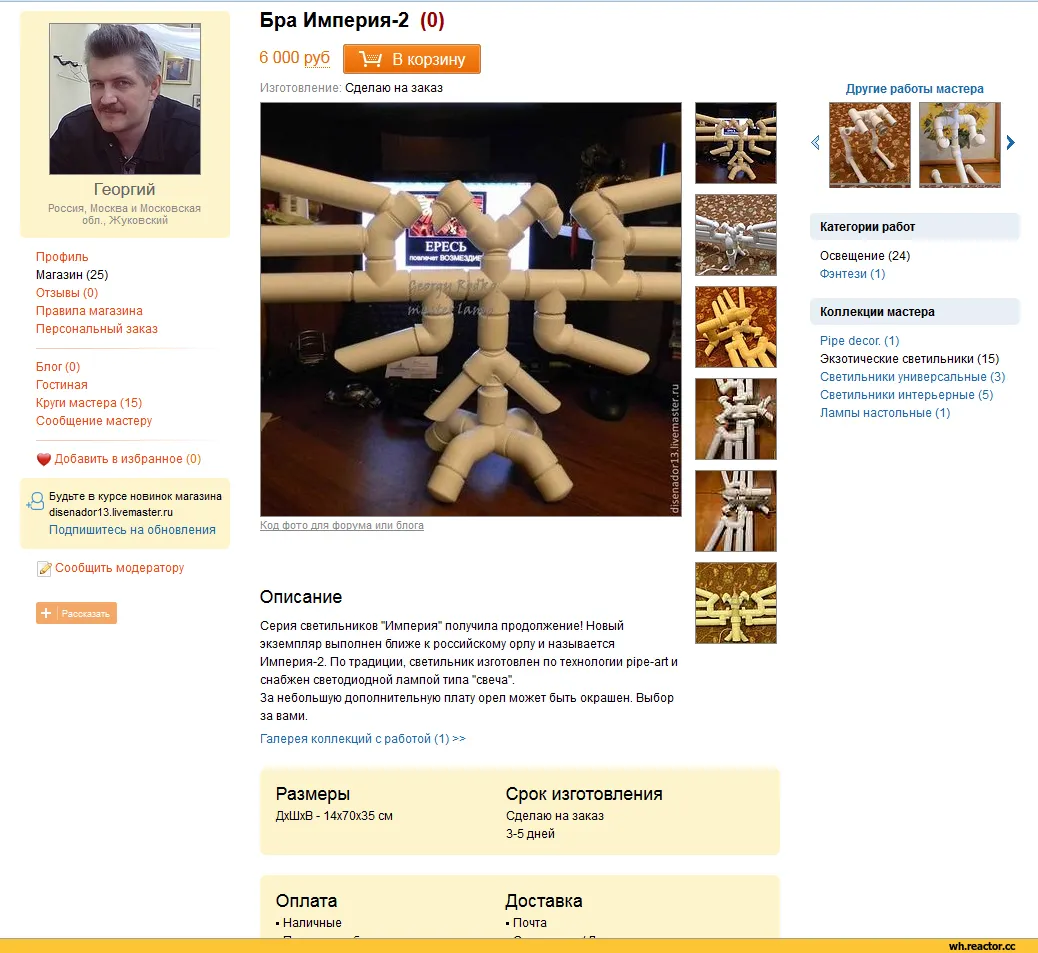Send Сообщение мастеру
The height and width of the screenshot is (953, 1038).
click(x=94, y=421)
